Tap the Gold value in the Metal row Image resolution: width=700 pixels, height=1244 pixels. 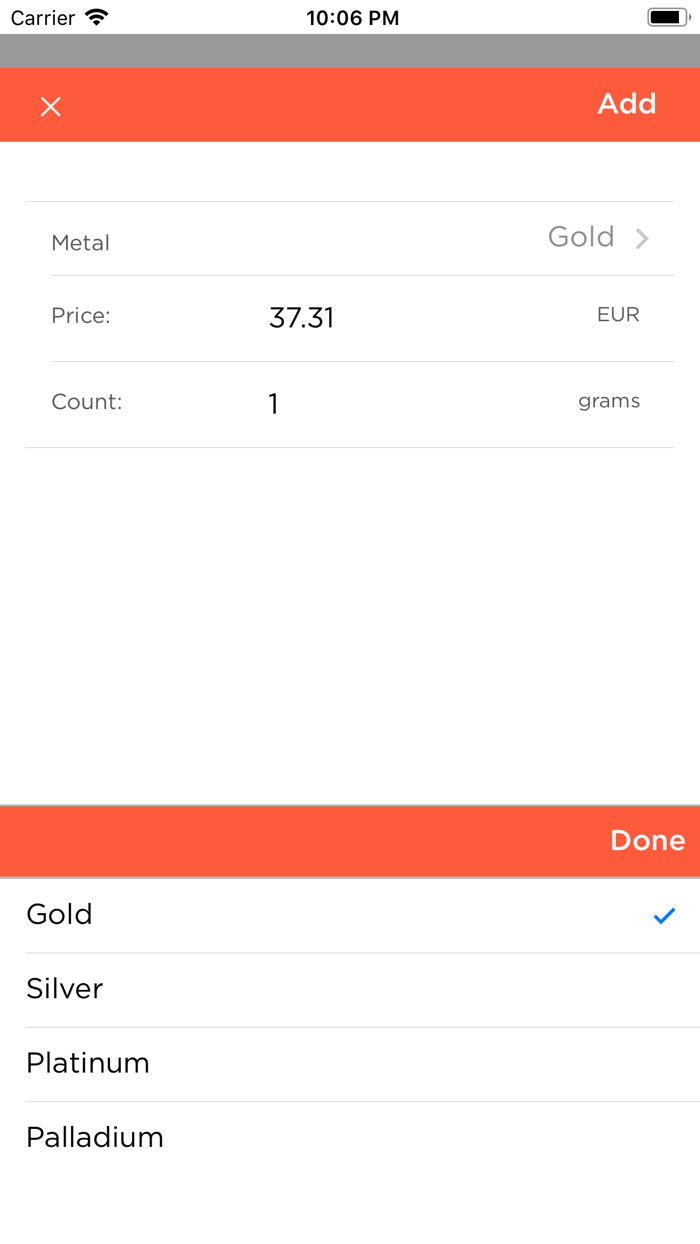pos(581,237)
